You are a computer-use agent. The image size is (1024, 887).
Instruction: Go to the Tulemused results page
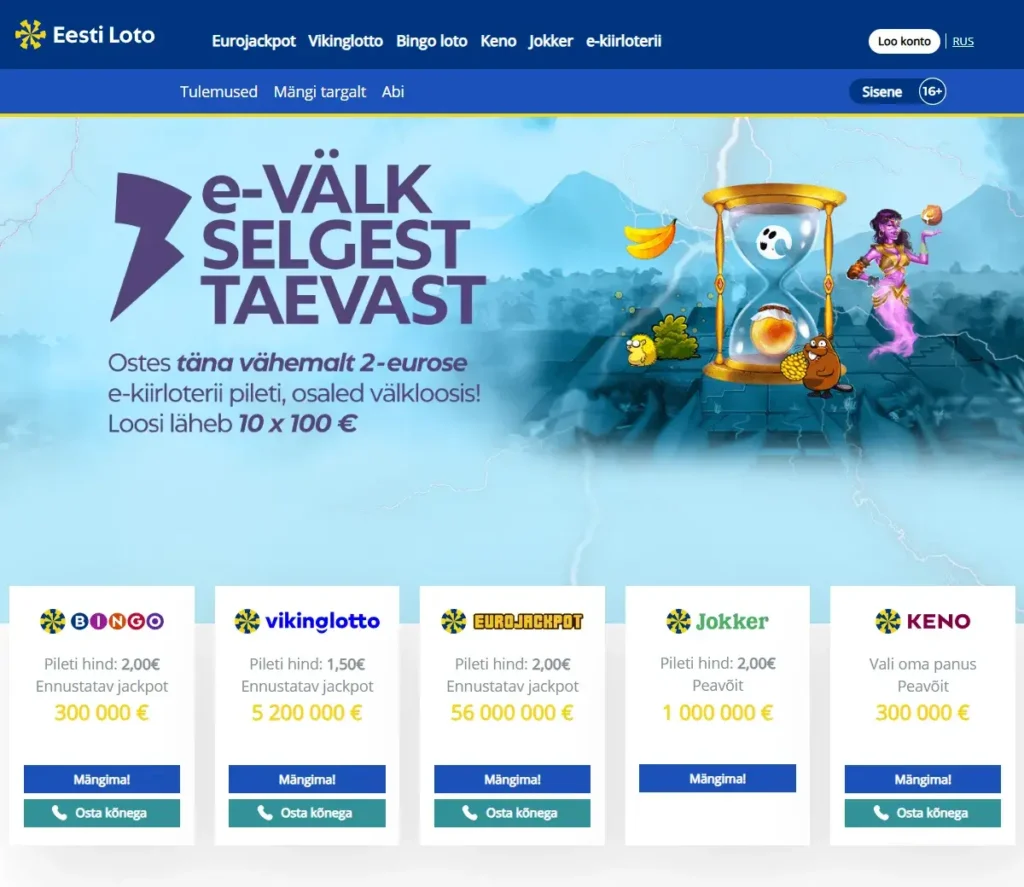point(219,91)
